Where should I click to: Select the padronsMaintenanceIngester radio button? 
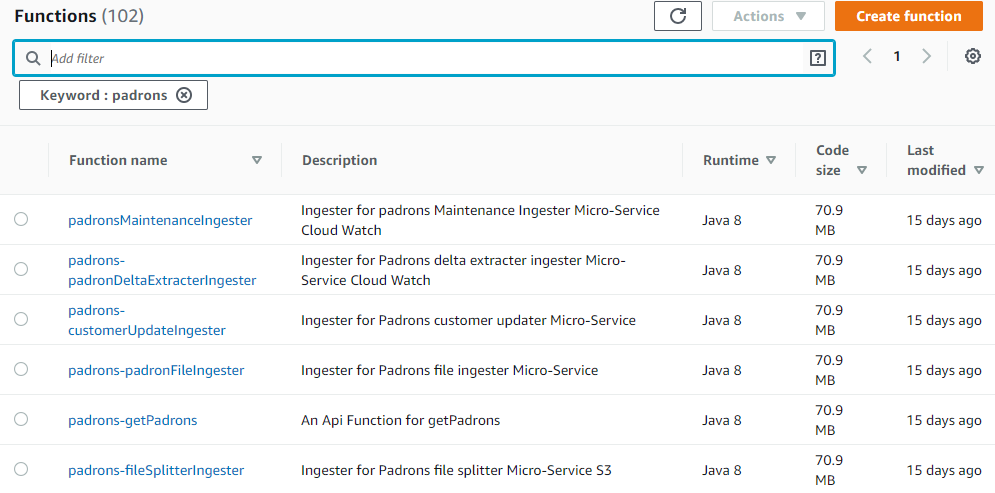pyautogui.click(x=21, y=219)
